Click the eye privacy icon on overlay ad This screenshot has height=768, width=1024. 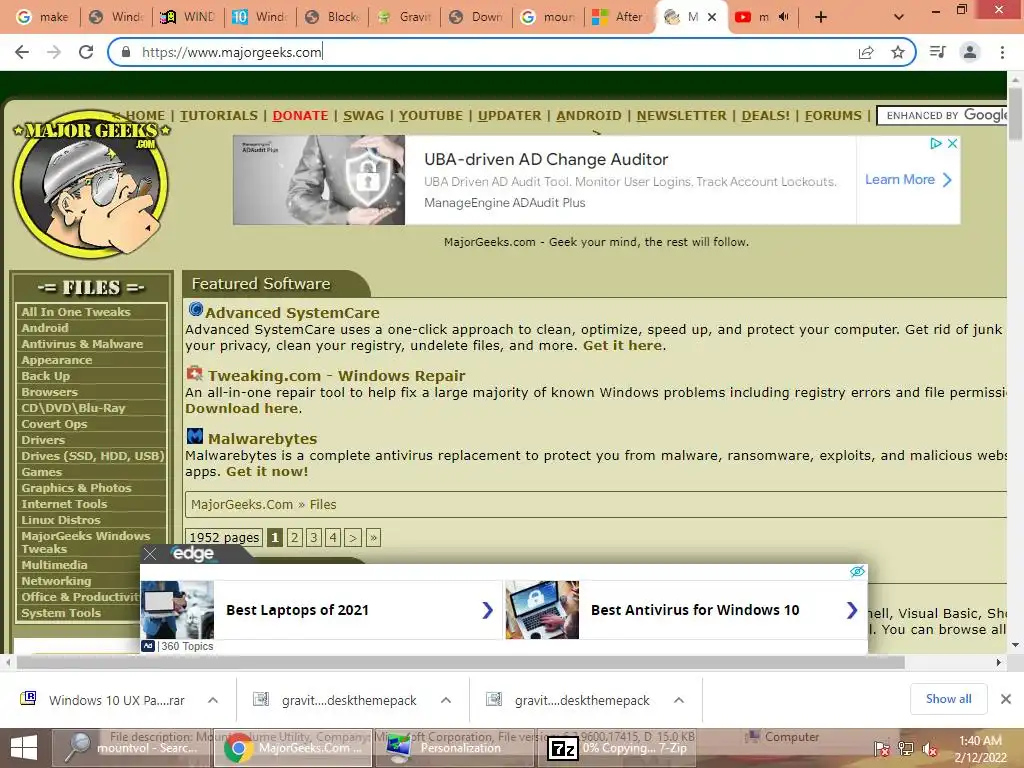(x=857, y=571)
